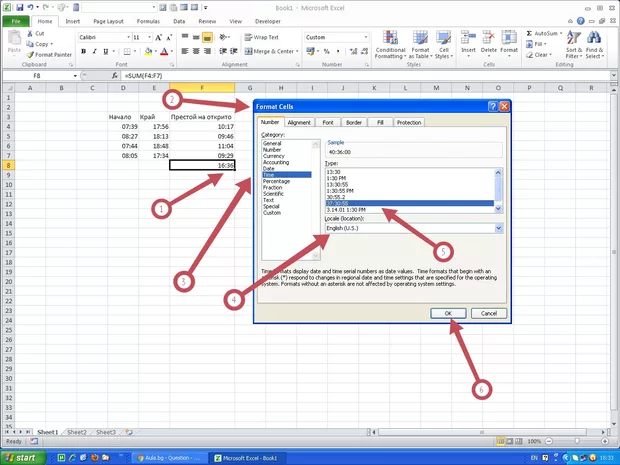Click the Format Cells help question mark
Image resolution: width=620 pixels, height=465 pixels.
click(492, 105)
